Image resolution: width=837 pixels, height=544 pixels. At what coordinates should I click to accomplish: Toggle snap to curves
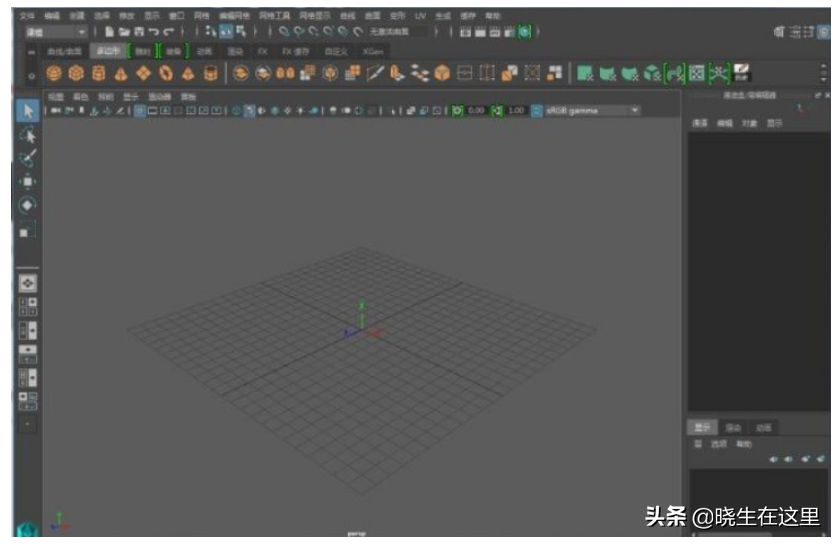point(299,32)
